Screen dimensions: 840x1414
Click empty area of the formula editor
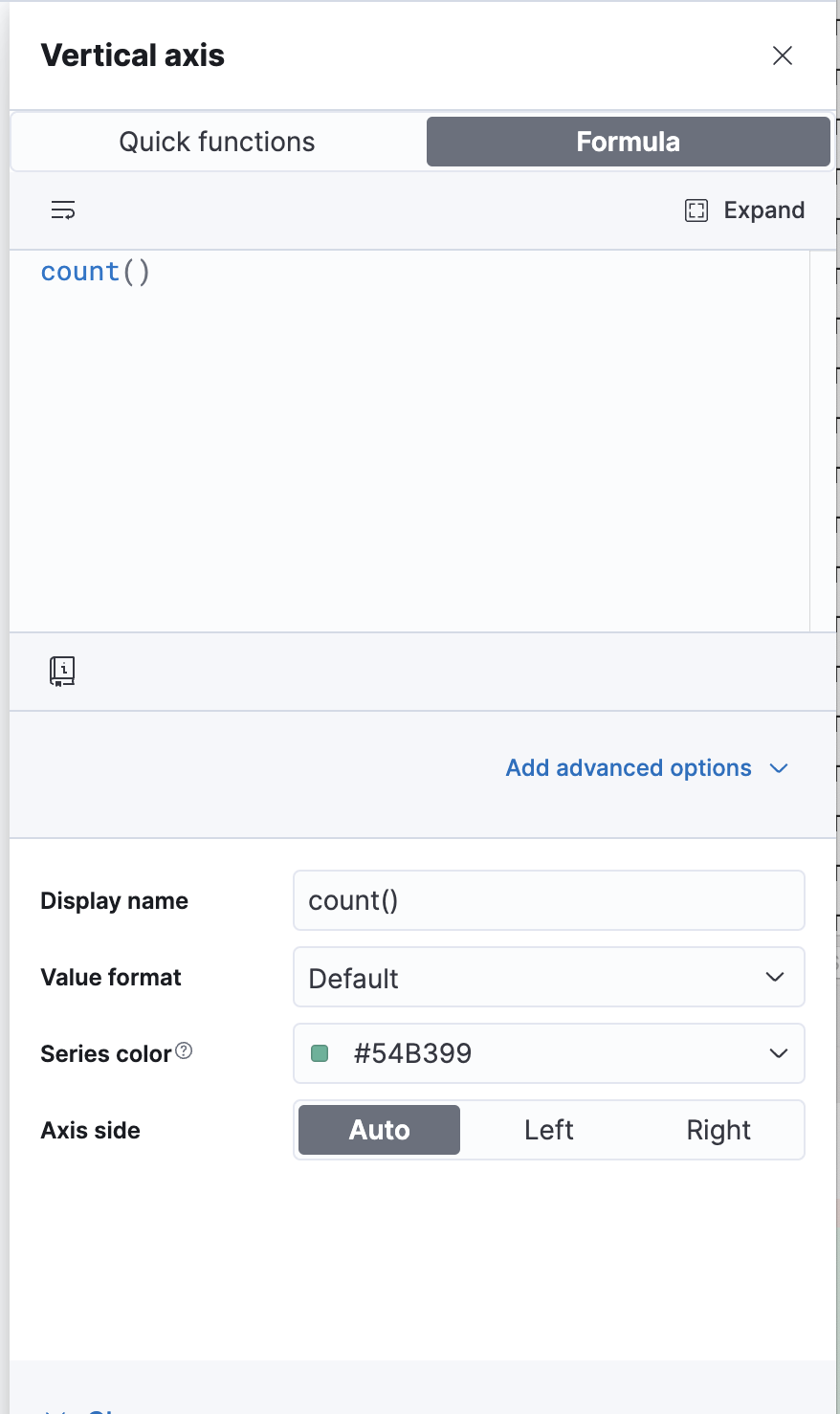409,459
